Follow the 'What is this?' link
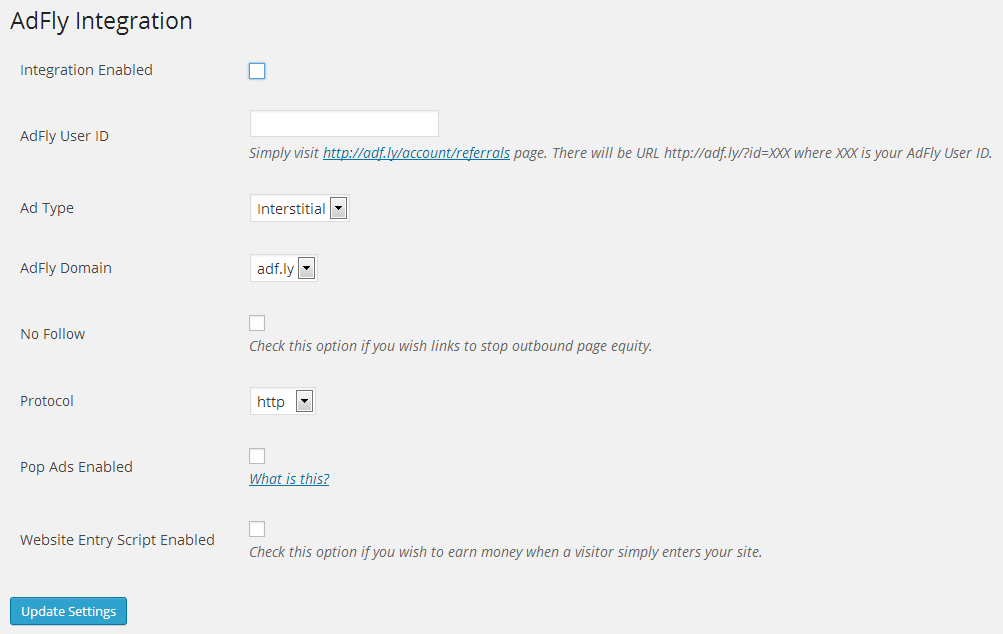This screenshot has width=1003, height=634. pyautogui.click(x=289, y=479)
